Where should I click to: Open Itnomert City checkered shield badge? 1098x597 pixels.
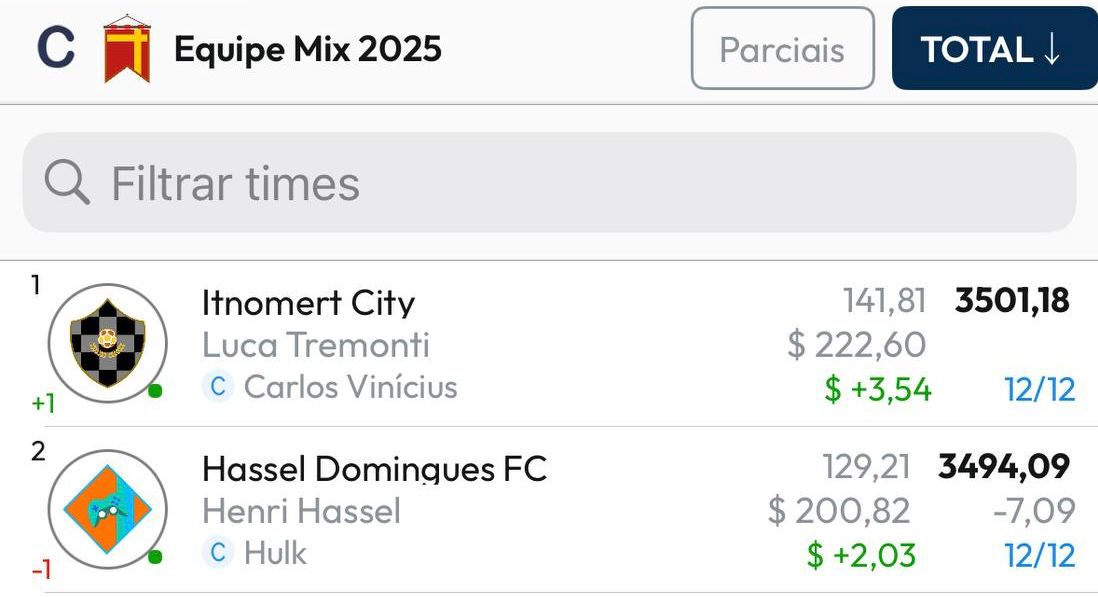click(107, 343)
